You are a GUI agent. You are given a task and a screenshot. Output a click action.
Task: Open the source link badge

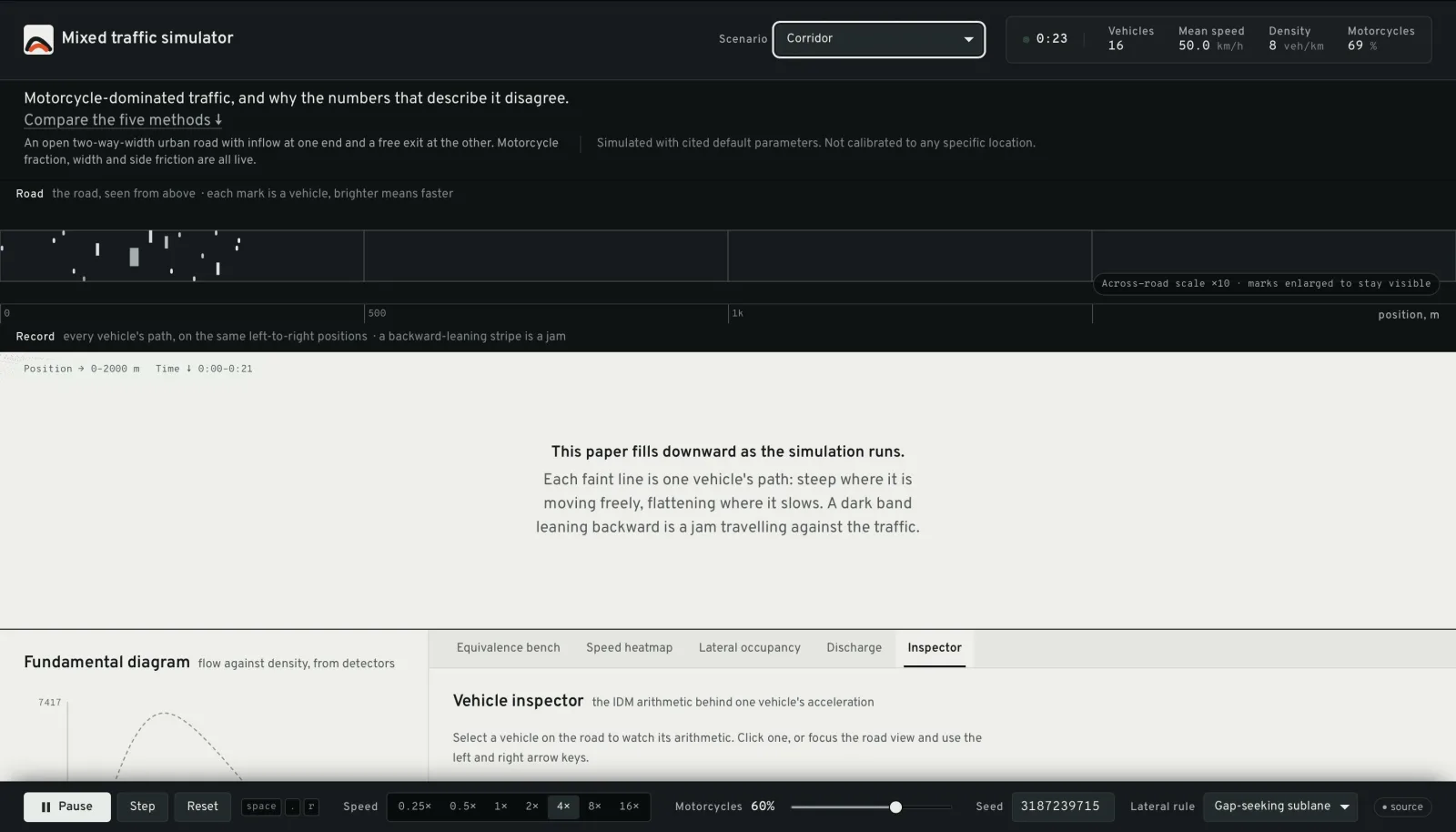tap(1402, 807)
